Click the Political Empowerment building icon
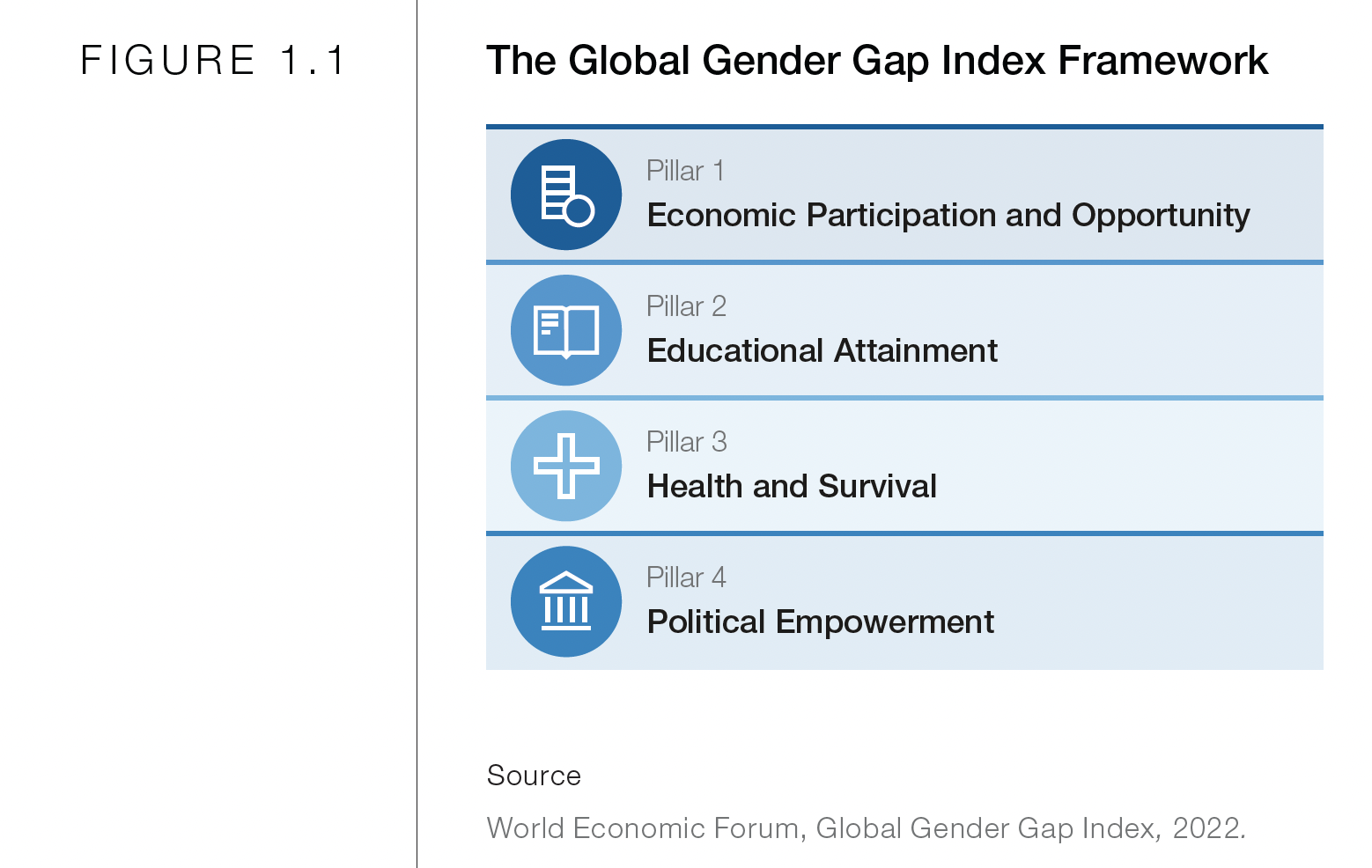This screenshot has width=1372, height=868. [566, 601]
